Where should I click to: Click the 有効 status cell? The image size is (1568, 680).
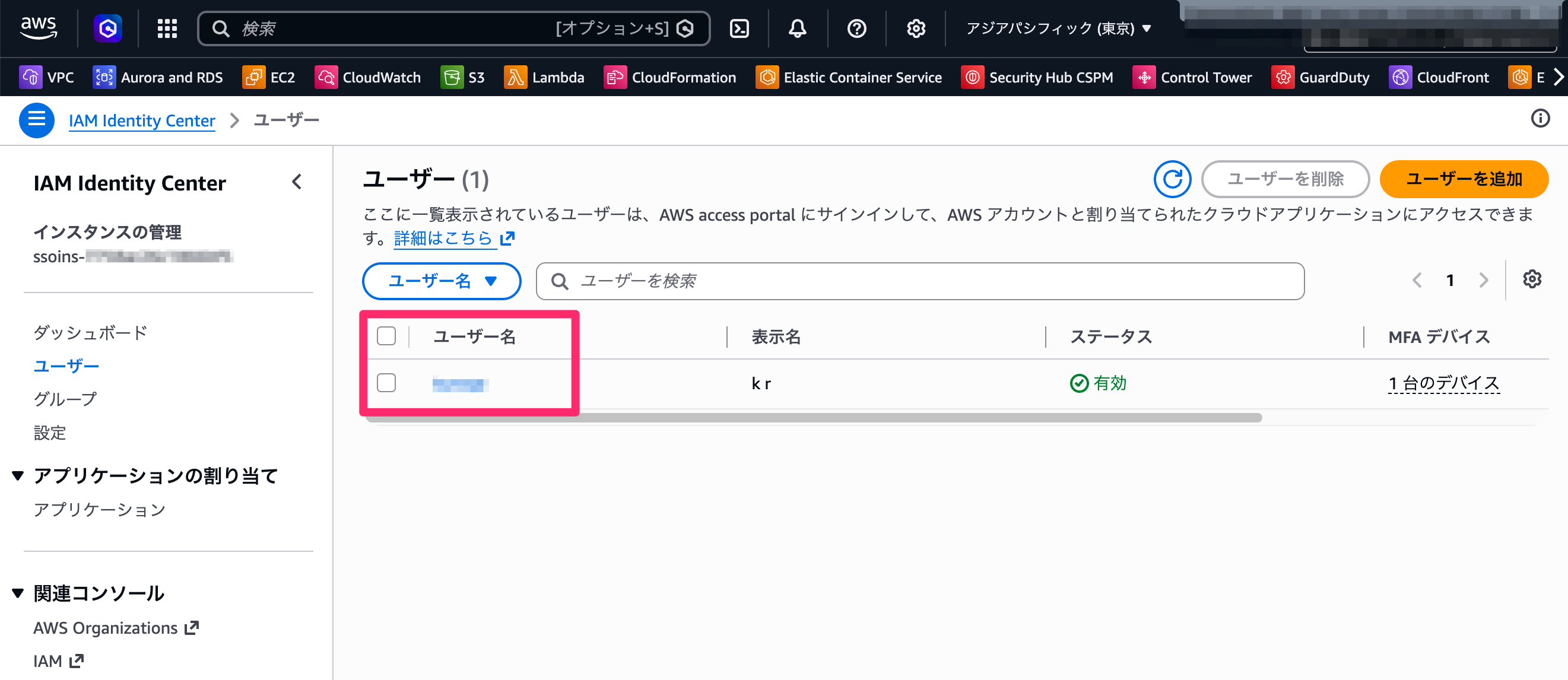point(1099,383)
